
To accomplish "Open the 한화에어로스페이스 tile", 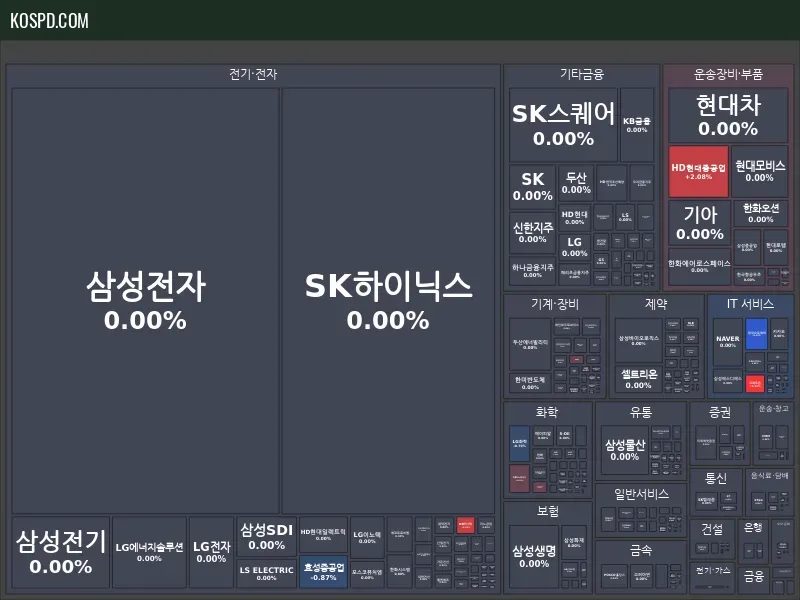I will click(699, 266).
